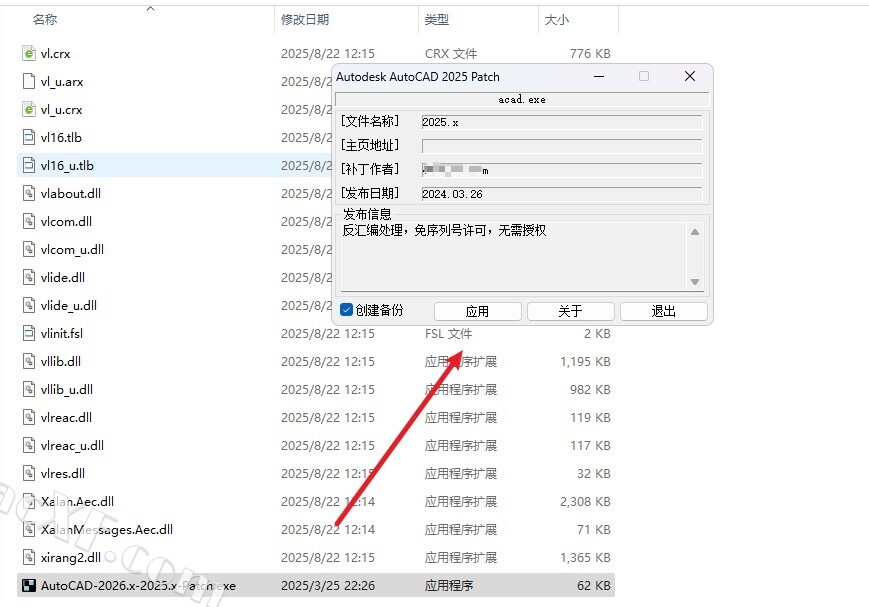Sort files by the 名称 column header
Viewport: 869px width, 607px height.
[x=45, y=20]
